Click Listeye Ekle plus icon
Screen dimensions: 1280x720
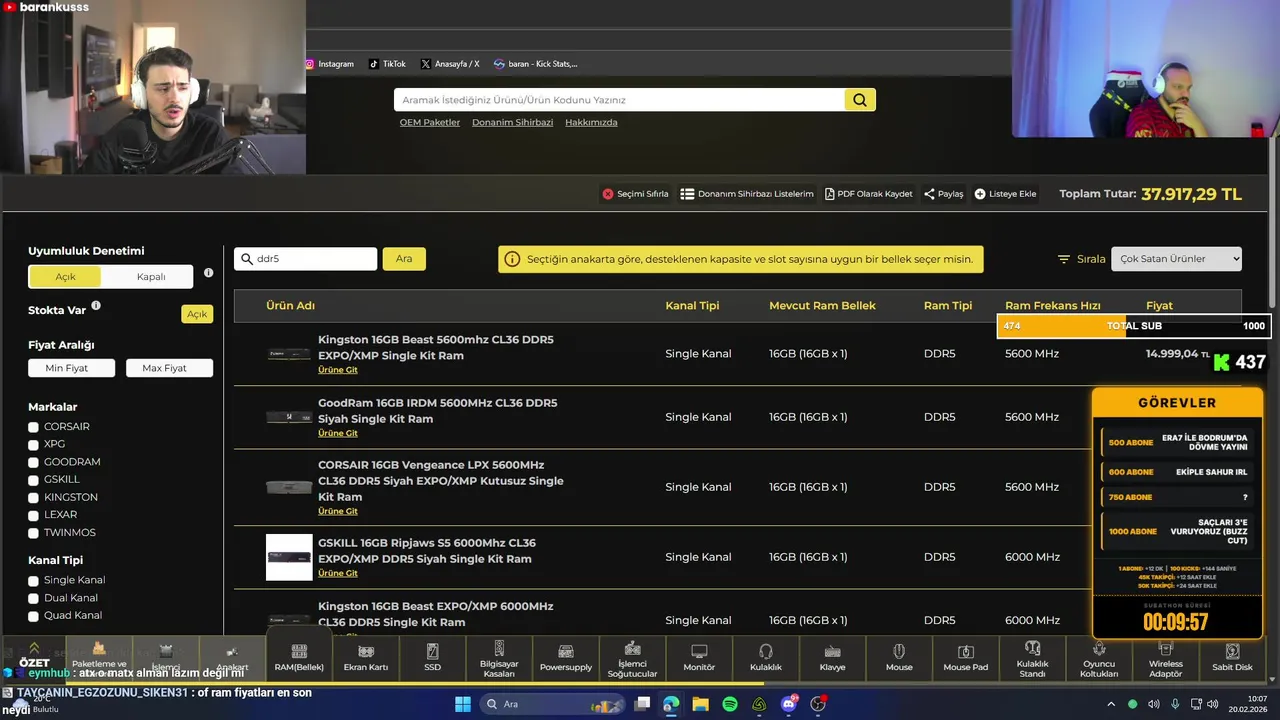[x=980, y=194]
